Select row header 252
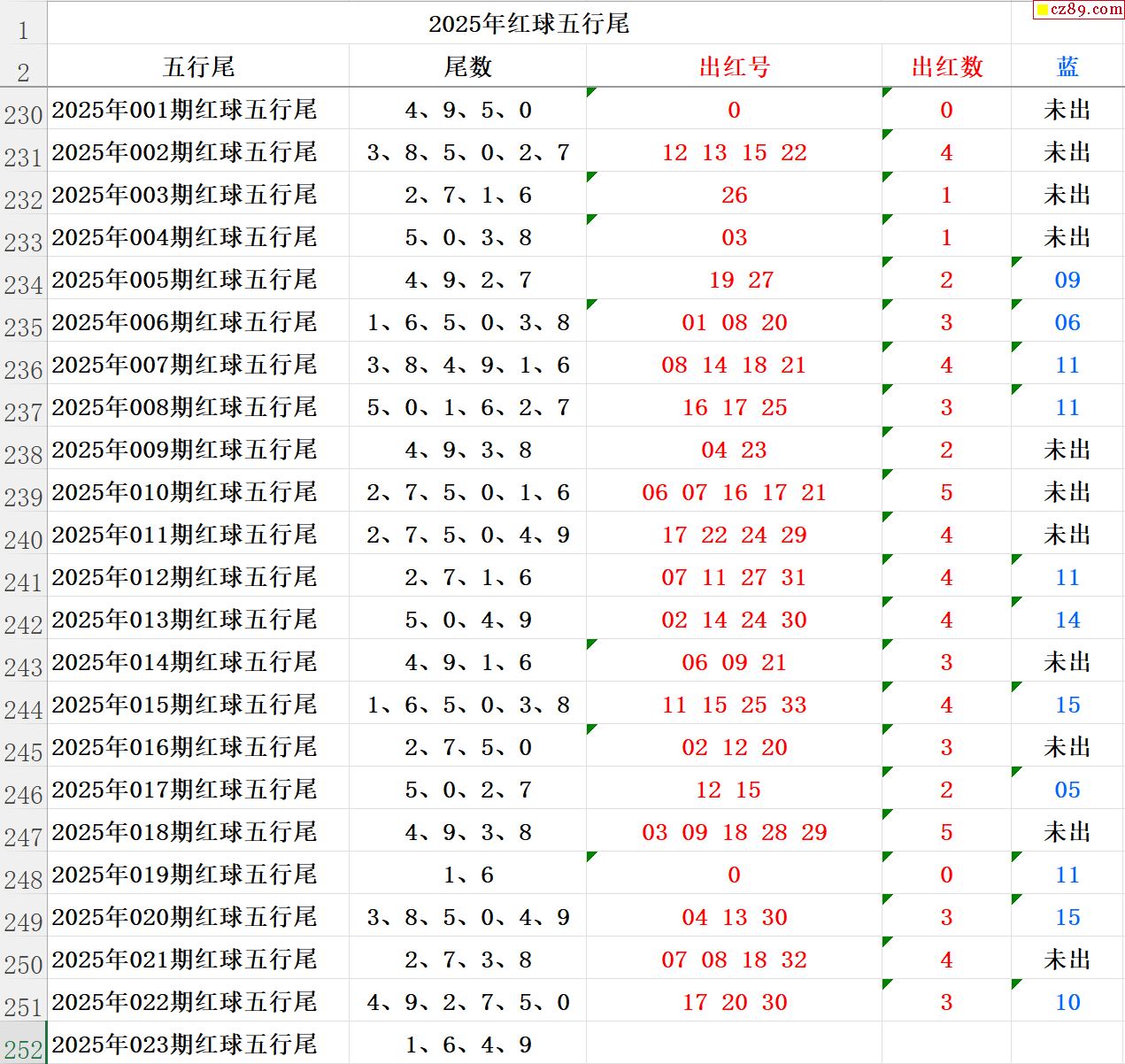1125x1064 pixels. (x=23, y=1045)
